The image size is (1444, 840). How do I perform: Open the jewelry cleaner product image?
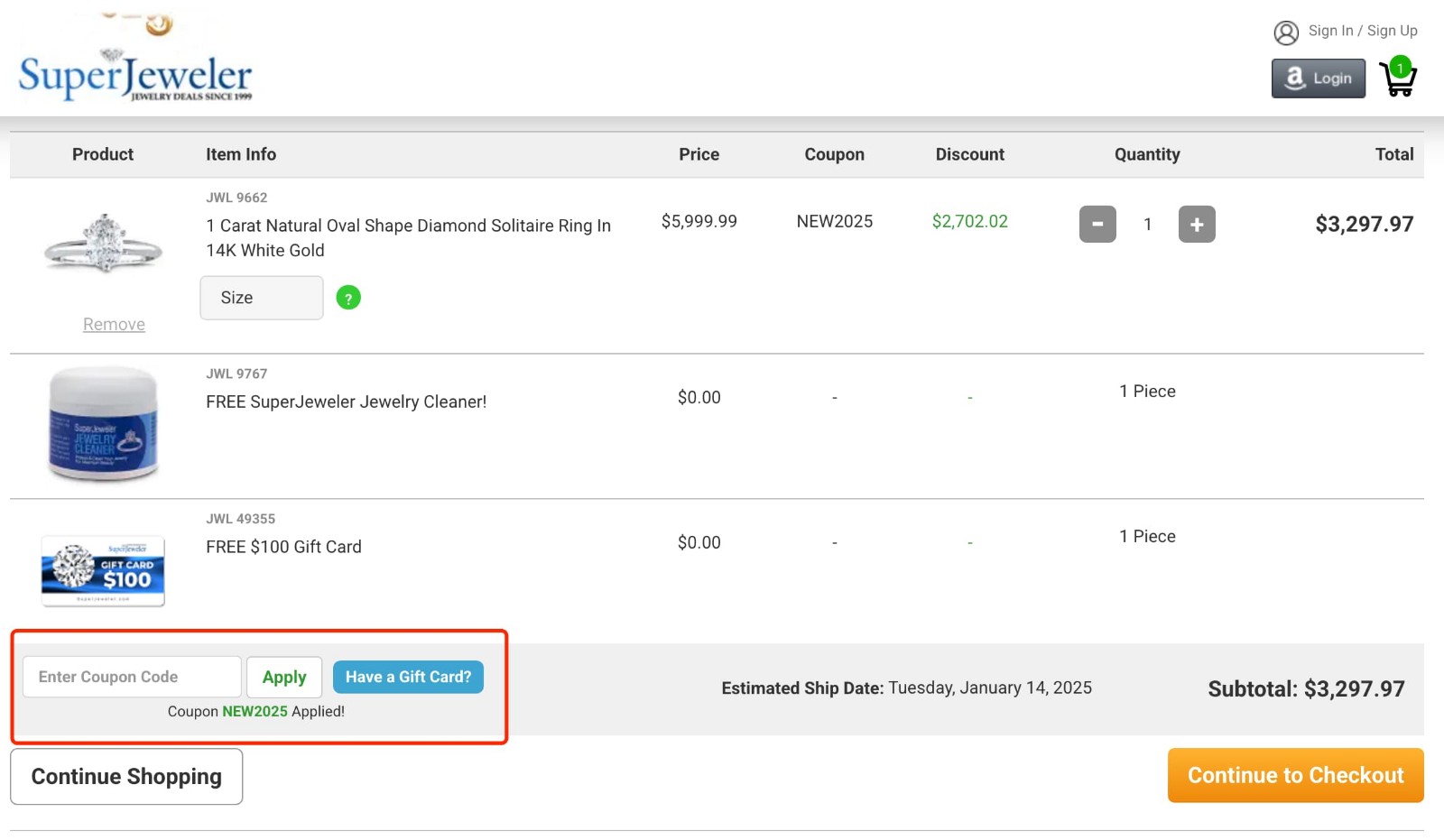(102, 424)
